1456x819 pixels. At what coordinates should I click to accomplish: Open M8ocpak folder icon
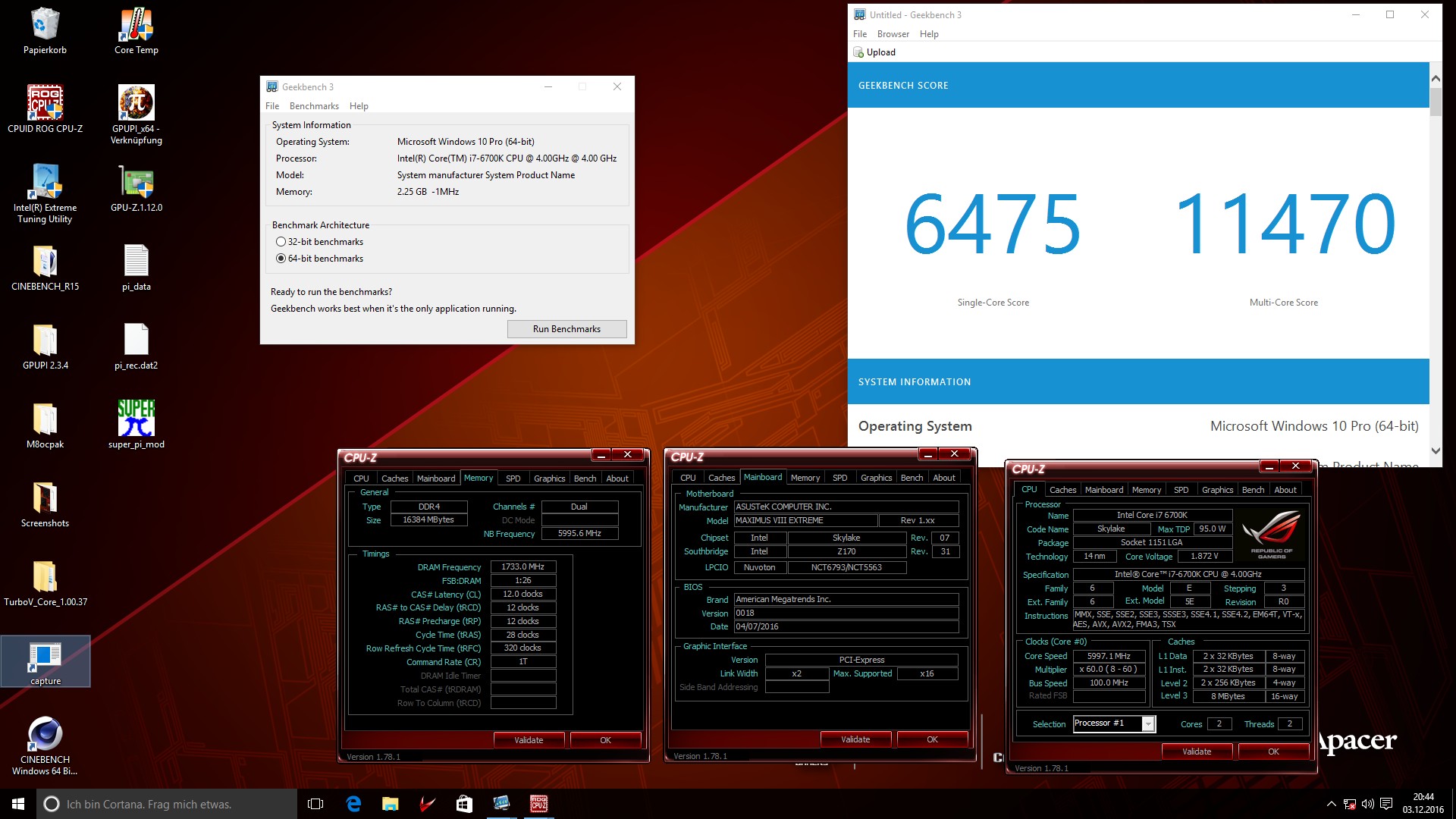45,425
